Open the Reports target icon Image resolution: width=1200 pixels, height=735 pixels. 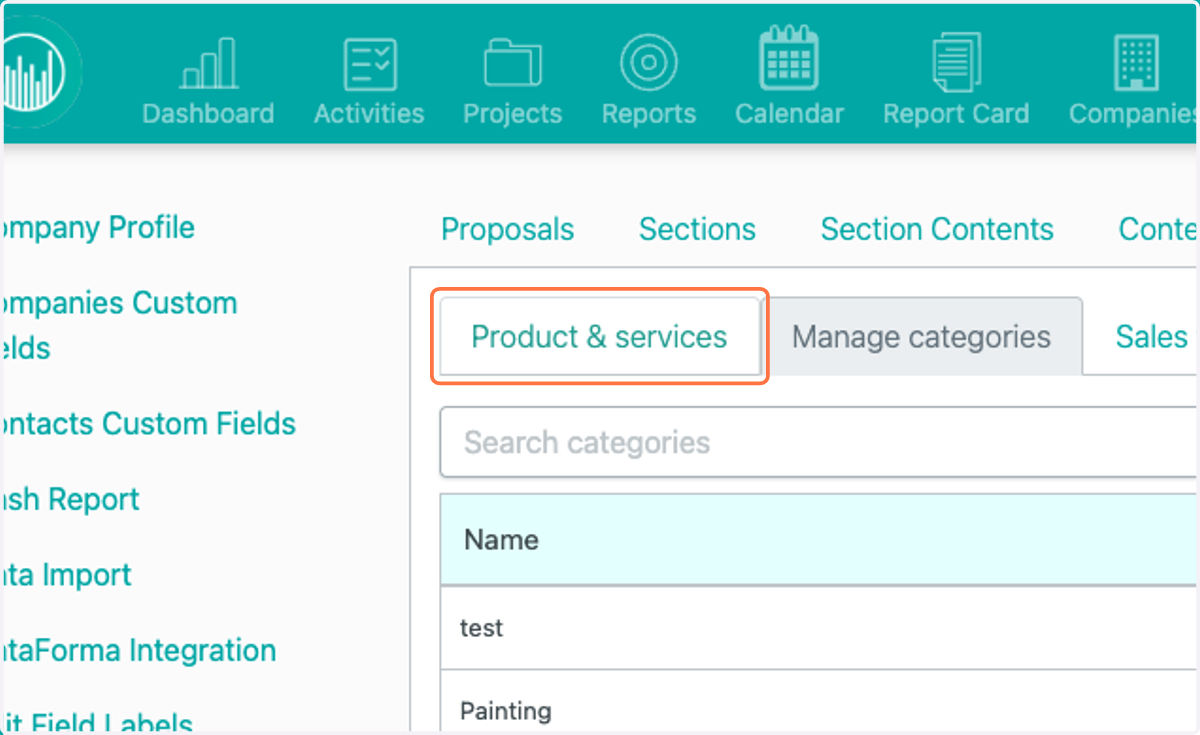[x=648, y=63]
